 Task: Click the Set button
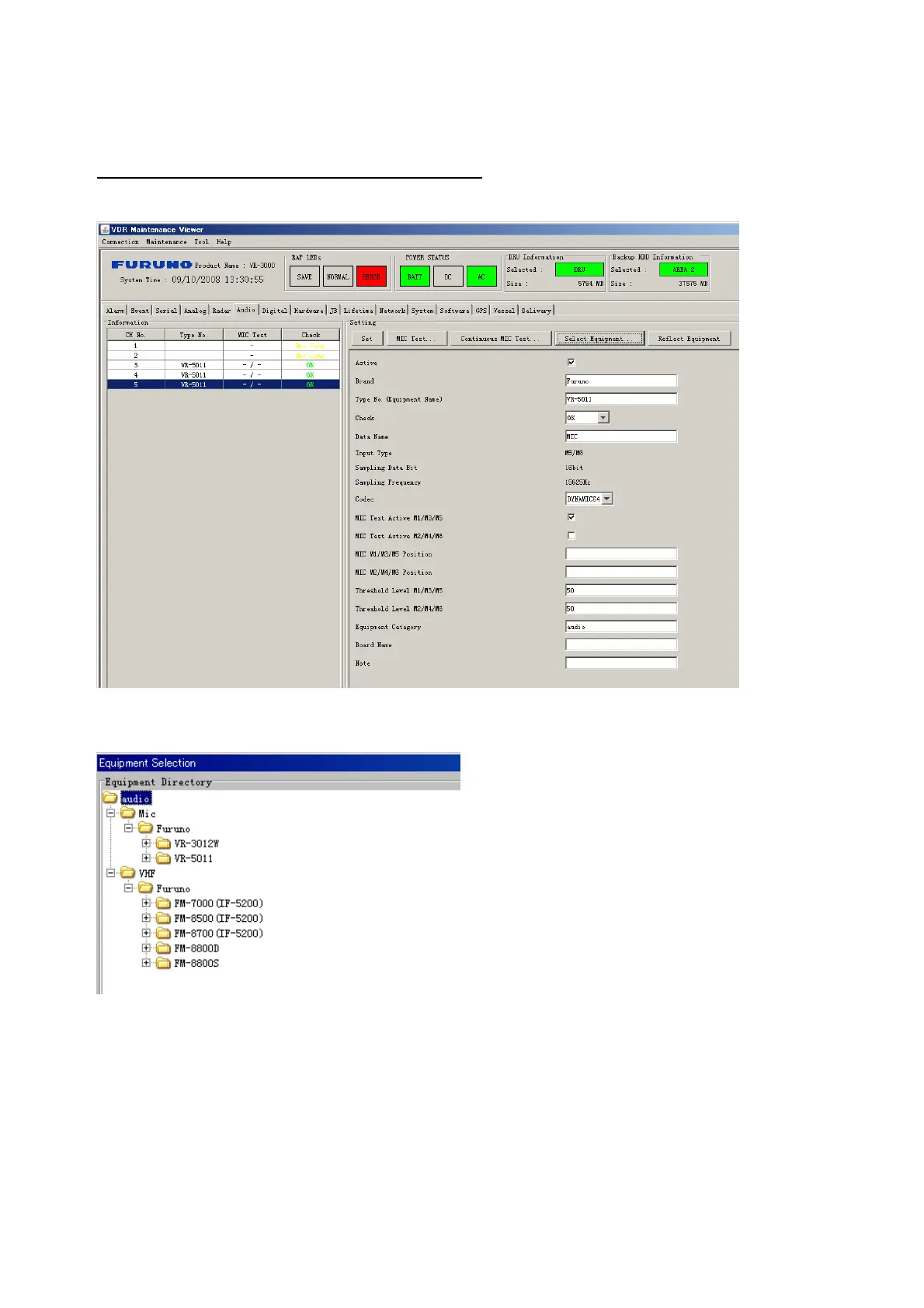(367, 339)
